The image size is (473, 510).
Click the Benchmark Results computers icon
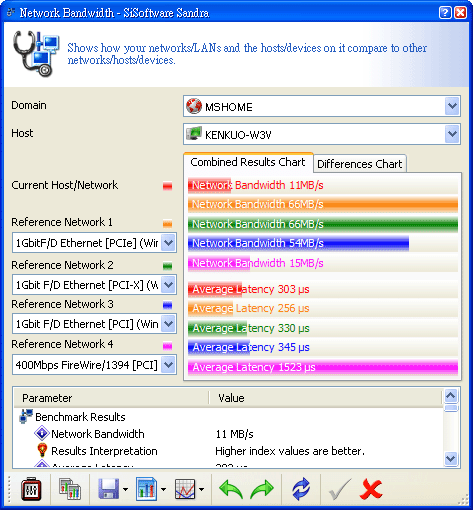26,416
